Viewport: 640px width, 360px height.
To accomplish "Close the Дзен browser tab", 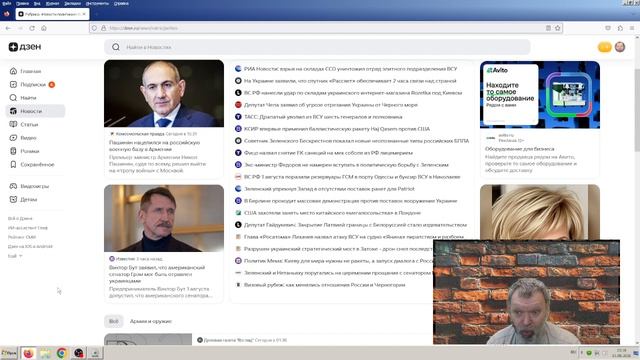I will (84, 14).
